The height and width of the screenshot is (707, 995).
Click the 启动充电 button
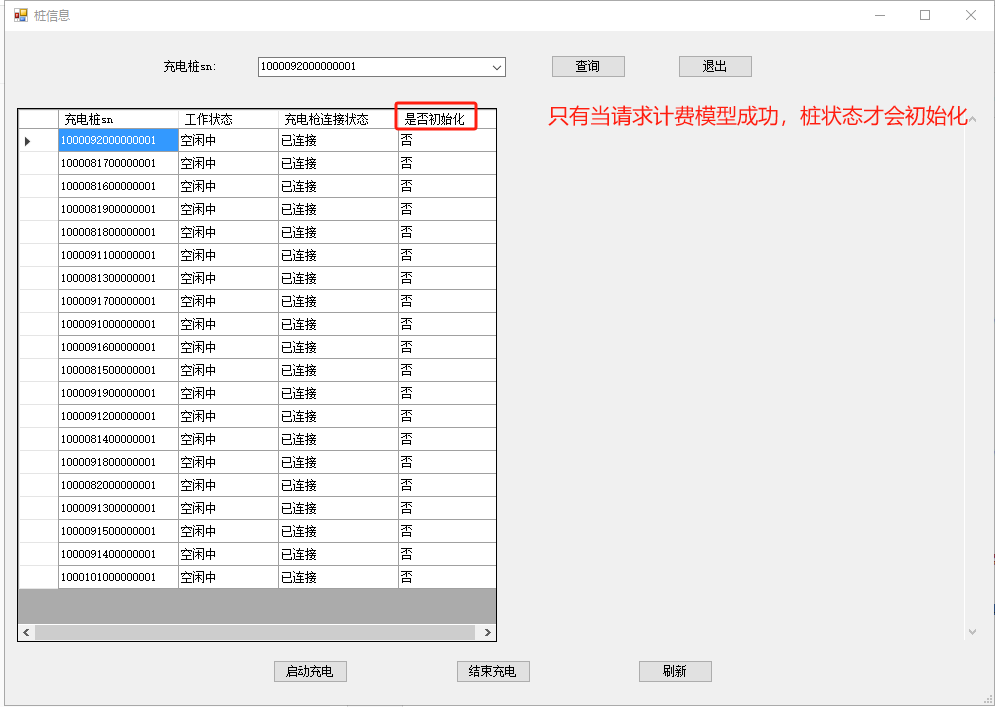click(x=310, y=671)
